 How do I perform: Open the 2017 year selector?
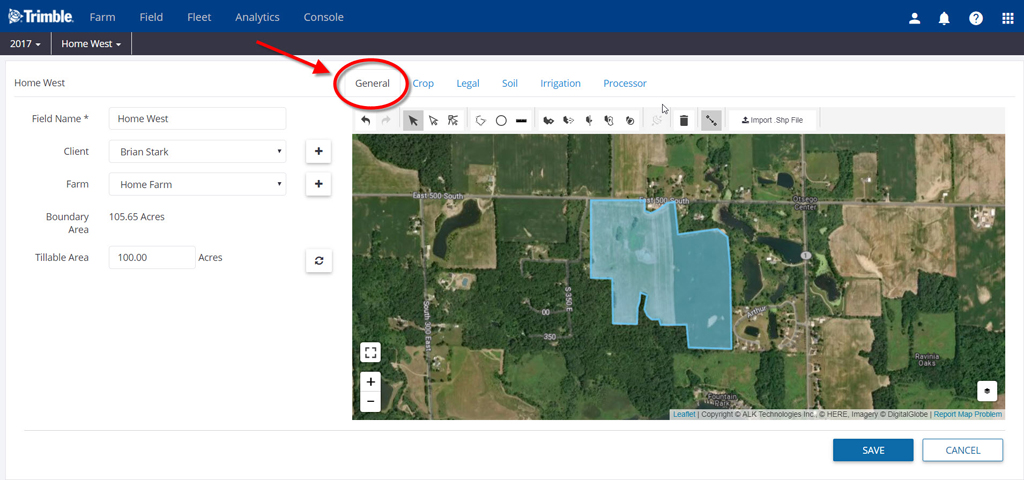point(25,44)
